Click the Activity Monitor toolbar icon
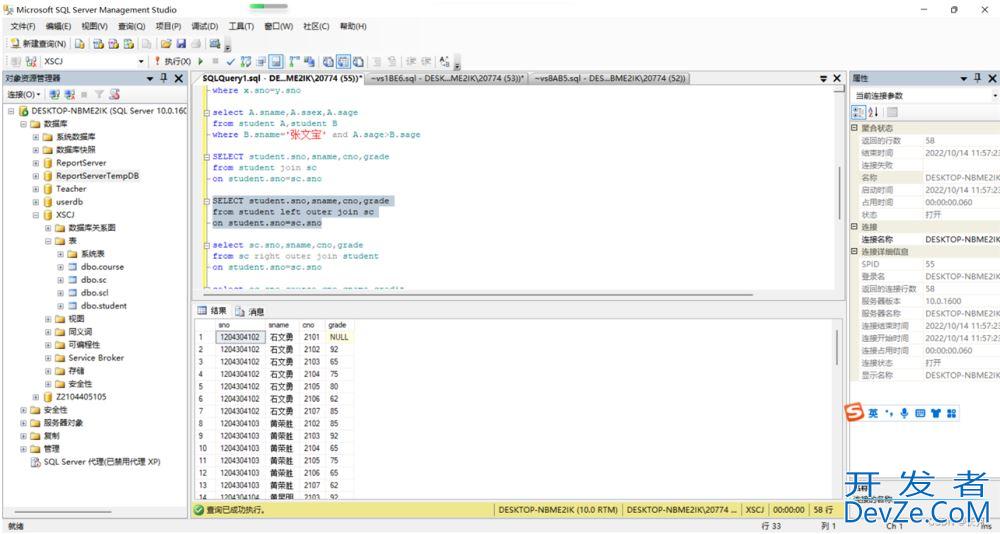Viewport: 1000px width, 534px height. [214, 44]
